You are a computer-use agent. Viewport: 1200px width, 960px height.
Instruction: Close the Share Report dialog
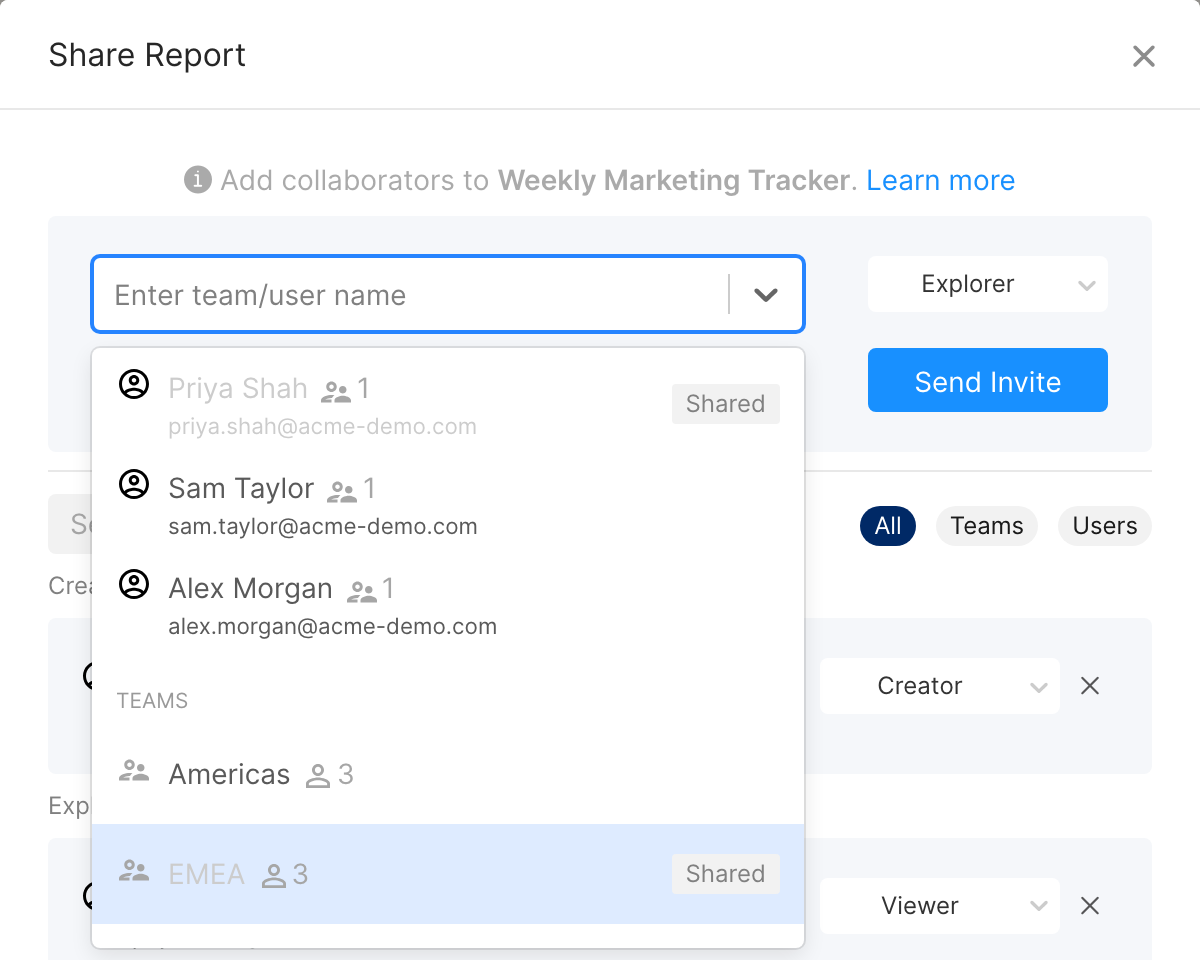pos(1143,56)
